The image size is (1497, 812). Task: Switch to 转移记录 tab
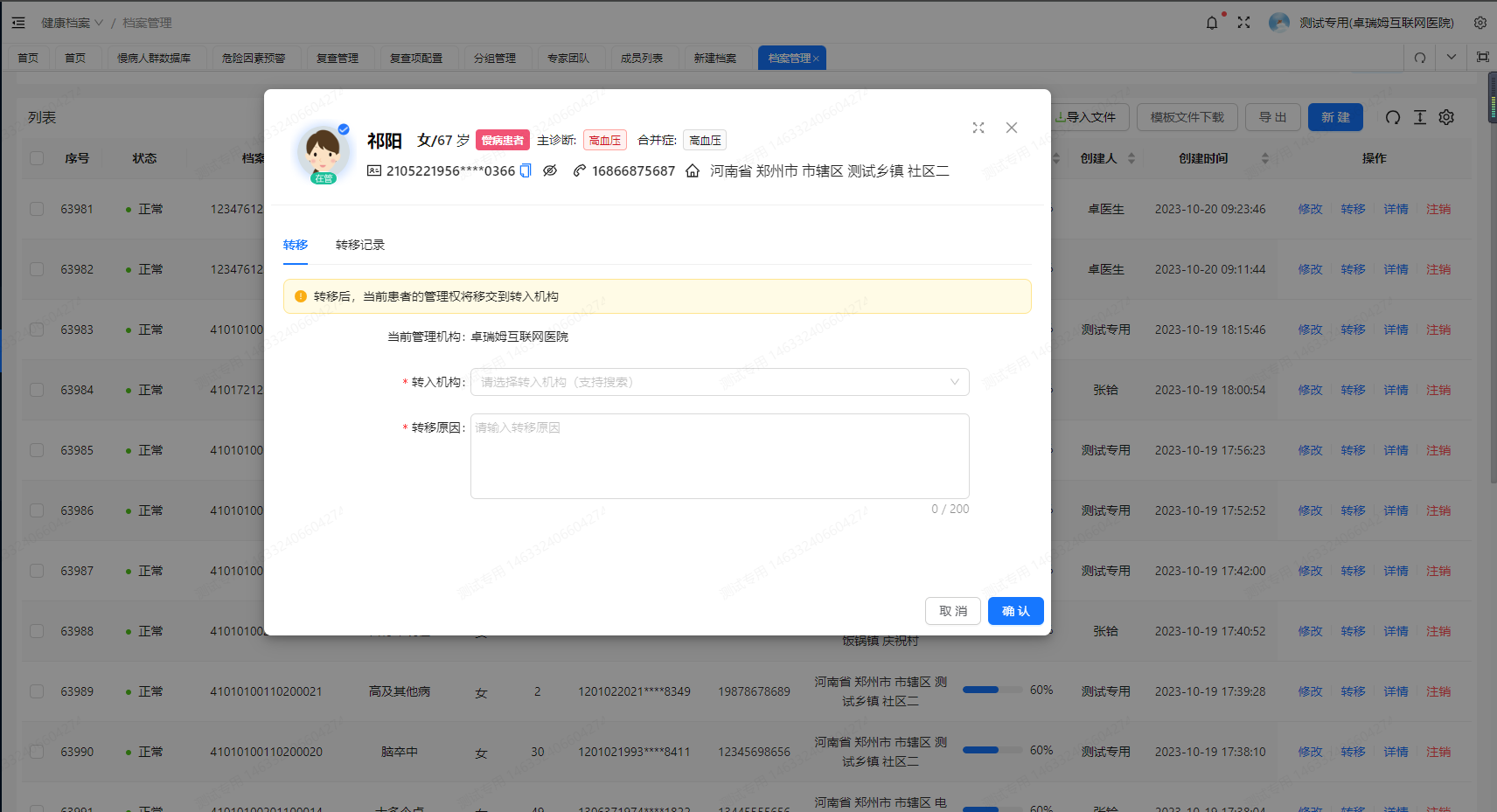(360, 245)
